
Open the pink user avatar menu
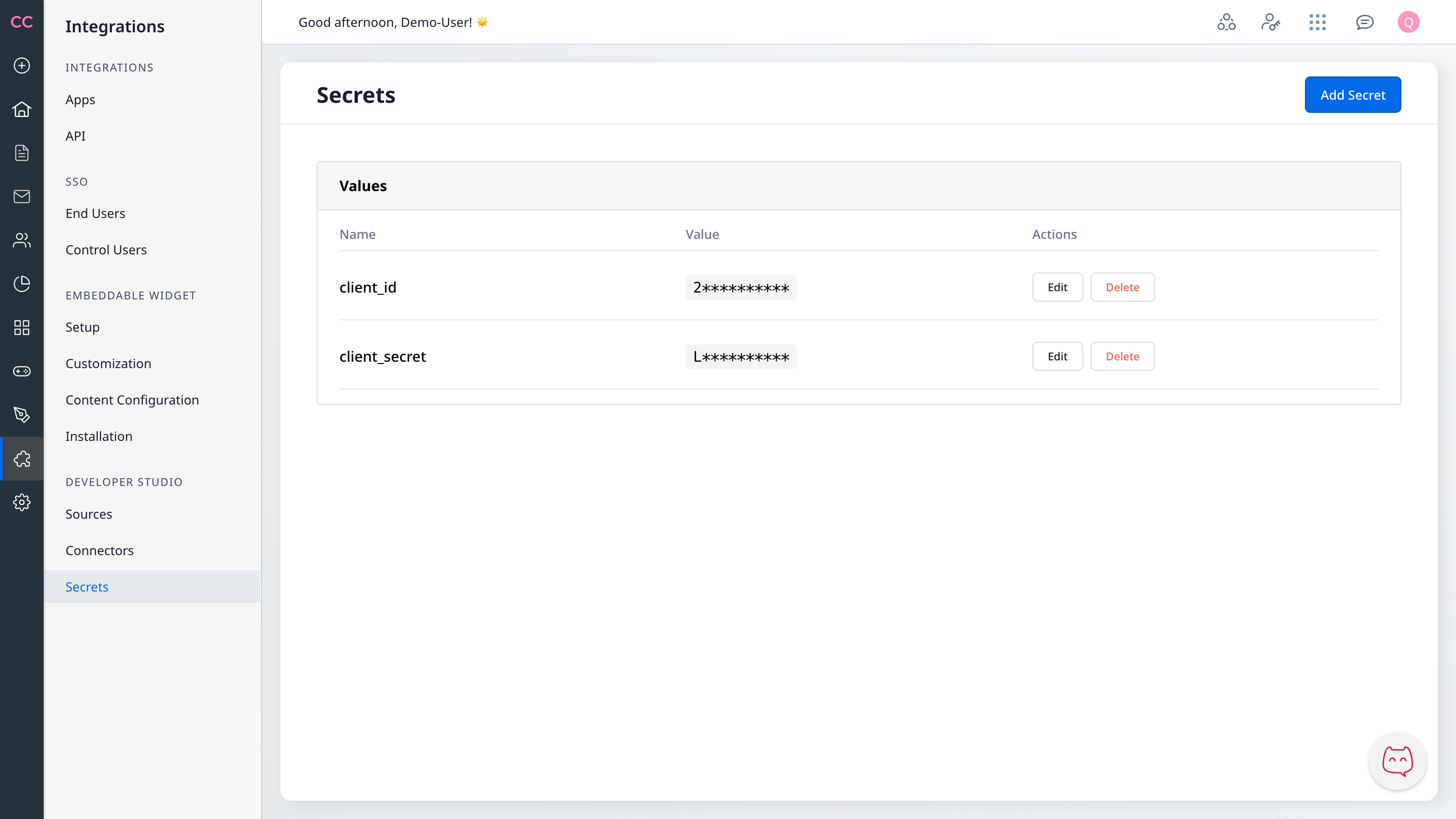click(1408, 22)
